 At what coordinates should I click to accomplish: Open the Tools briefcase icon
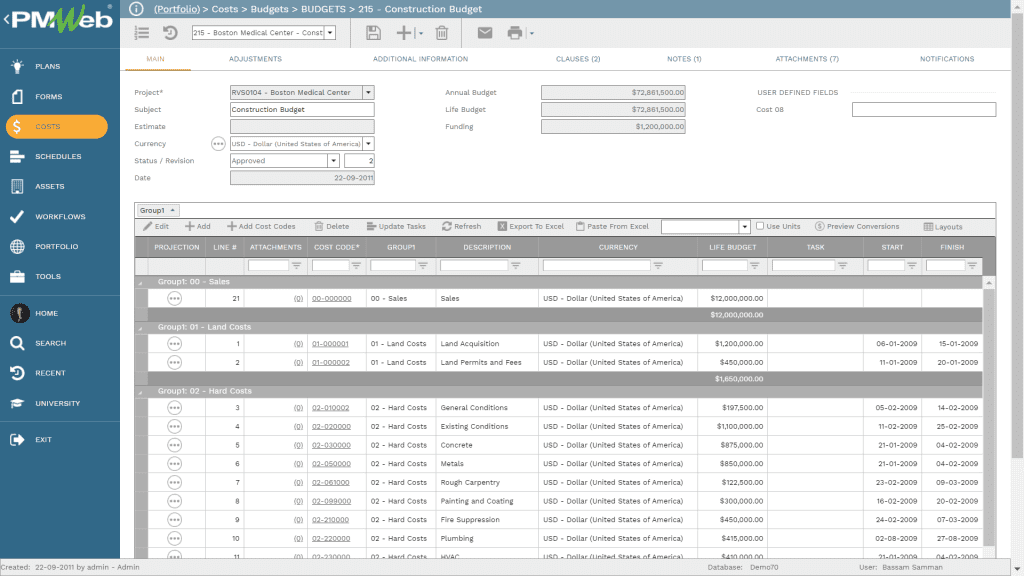[x=18, y=277]
